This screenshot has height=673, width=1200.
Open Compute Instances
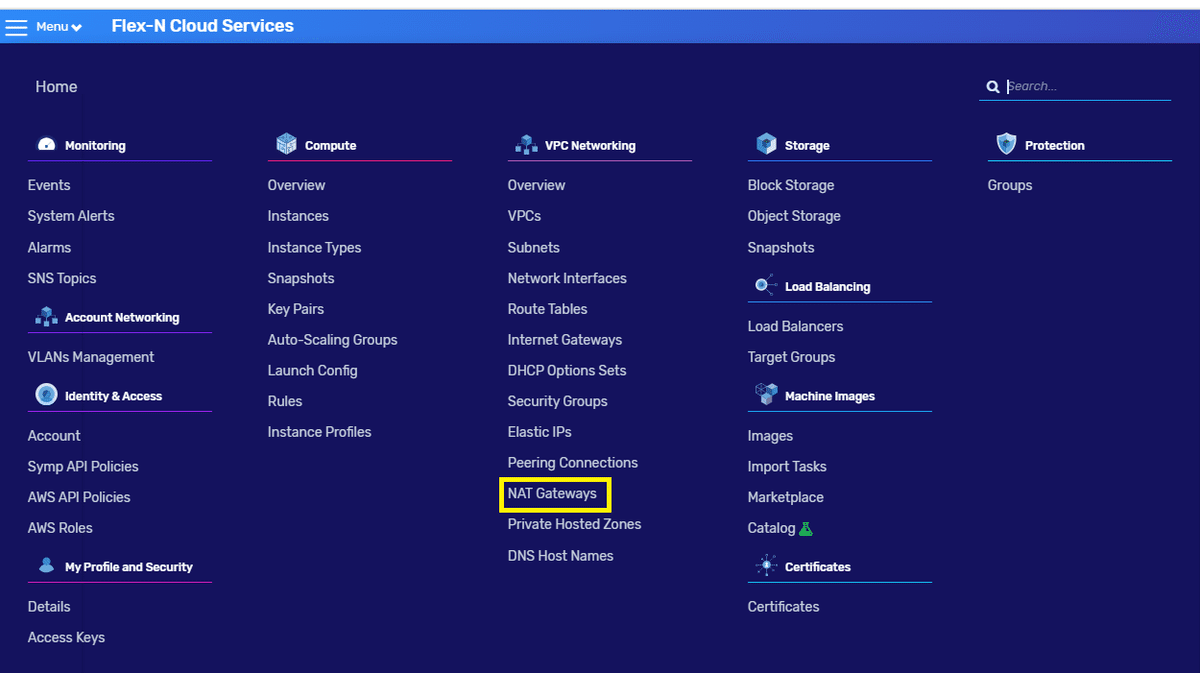298,216
